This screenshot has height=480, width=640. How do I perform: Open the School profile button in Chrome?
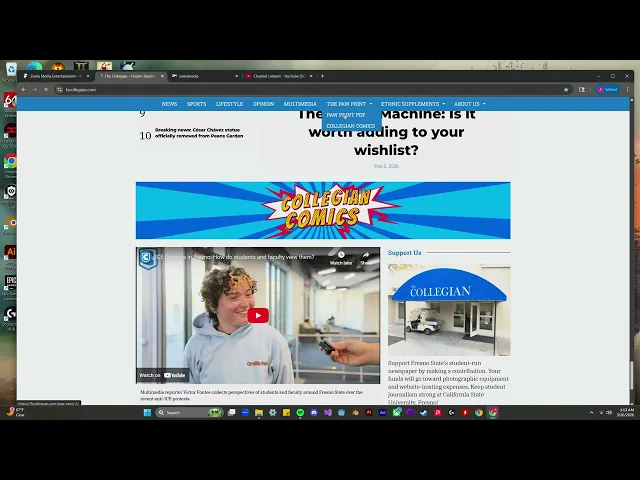(x=608, y=89)
